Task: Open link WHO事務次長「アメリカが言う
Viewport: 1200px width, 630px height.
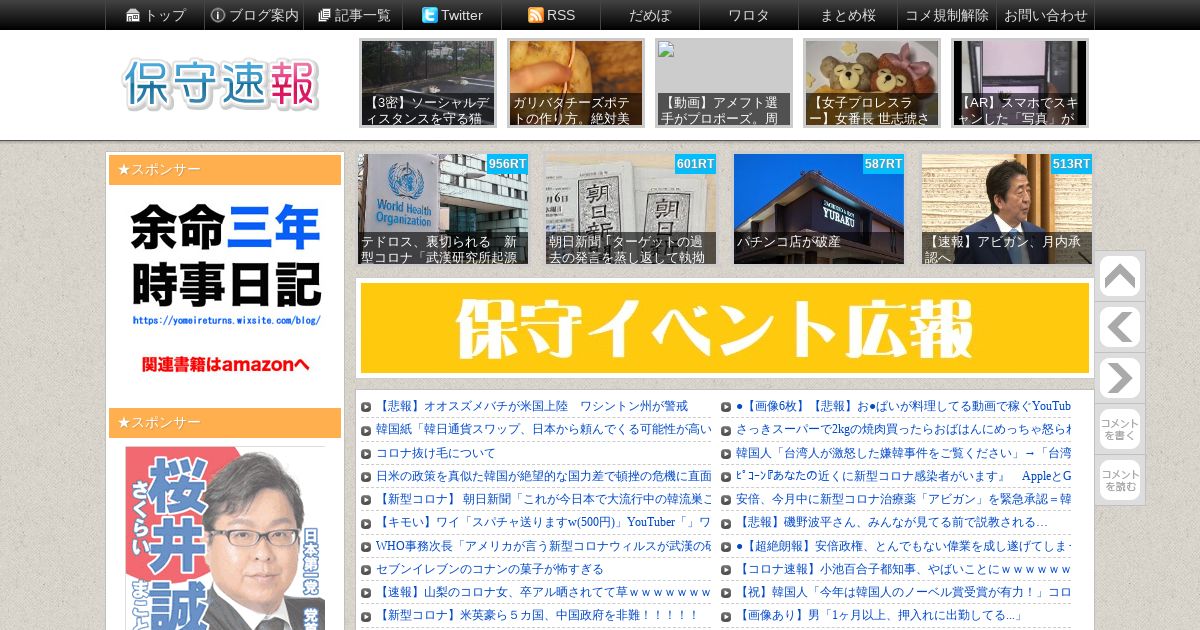Action: [x=543, y=546]
